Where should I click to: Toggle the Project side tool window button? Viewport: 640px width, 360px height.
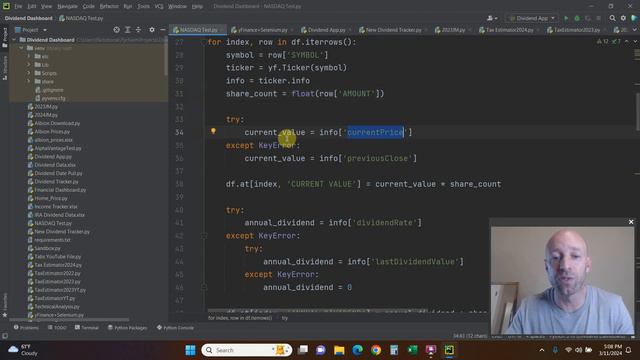pyautogui.click(x=5, y=38)
